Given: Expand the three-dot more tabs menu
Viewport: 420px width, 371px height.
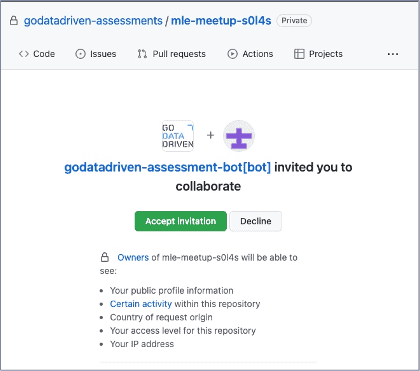Looking at the screenshot, I should click(x=393, y=54).
